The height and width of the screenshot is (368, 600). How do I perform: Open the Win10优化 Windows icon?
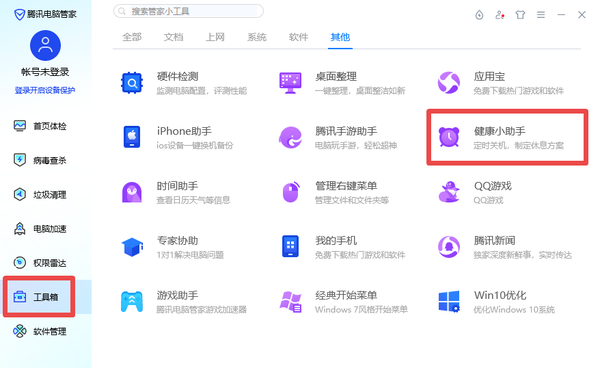448,301
